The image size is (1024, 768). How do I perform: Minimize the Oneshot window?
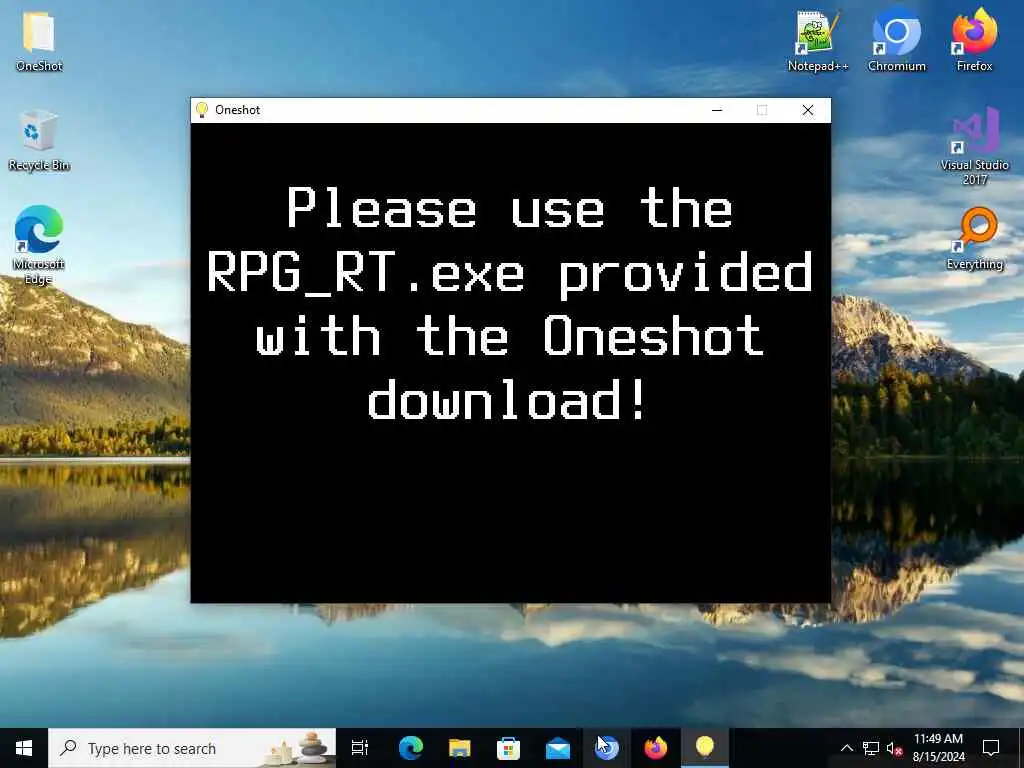point(717,110)
